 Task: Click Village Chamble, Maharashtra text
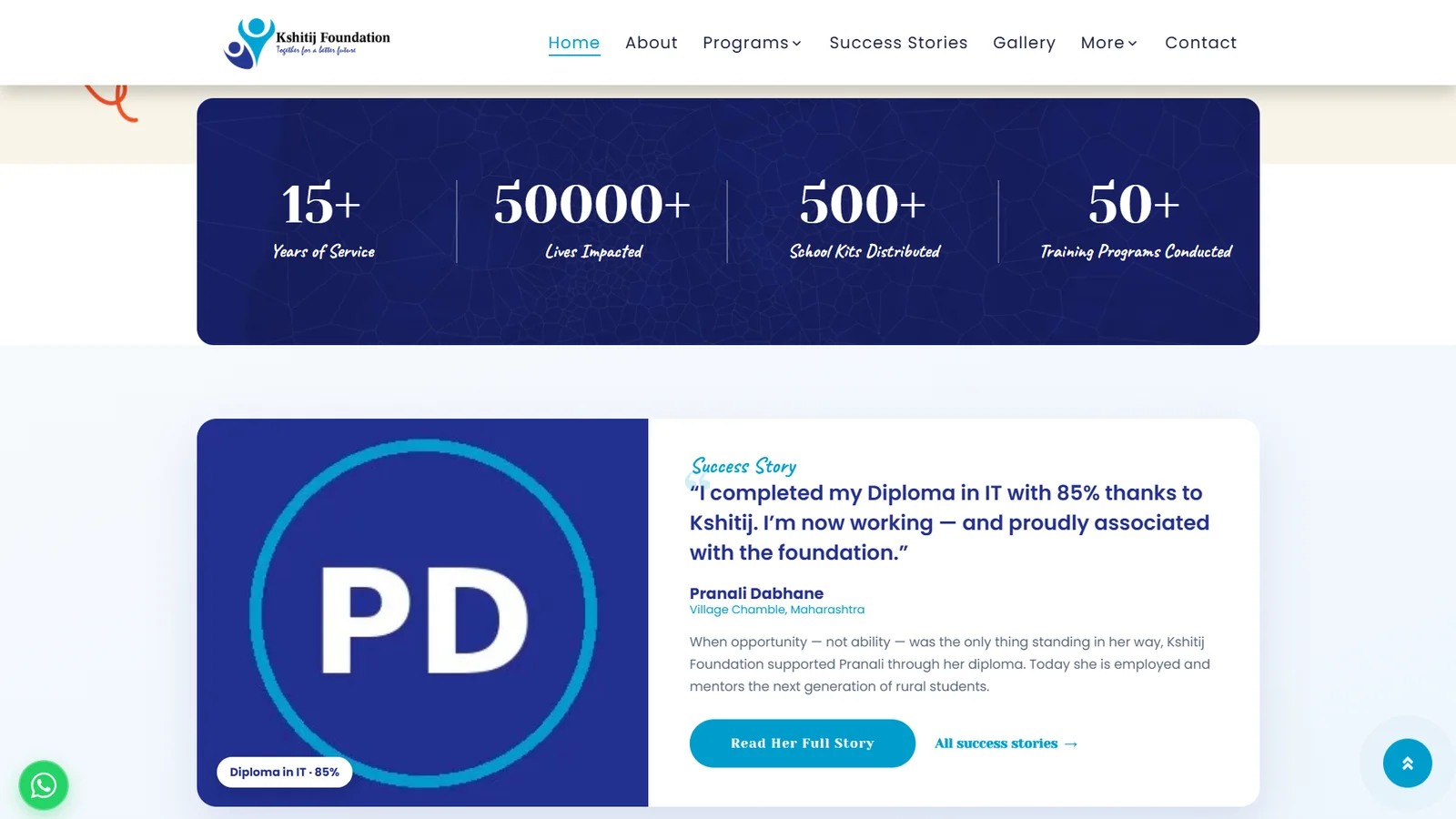777,610
